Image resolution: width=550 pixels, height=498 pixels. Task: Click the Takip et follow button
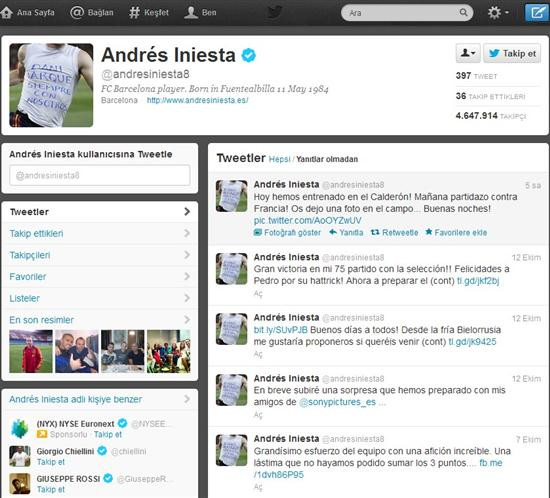click(512, 53)
